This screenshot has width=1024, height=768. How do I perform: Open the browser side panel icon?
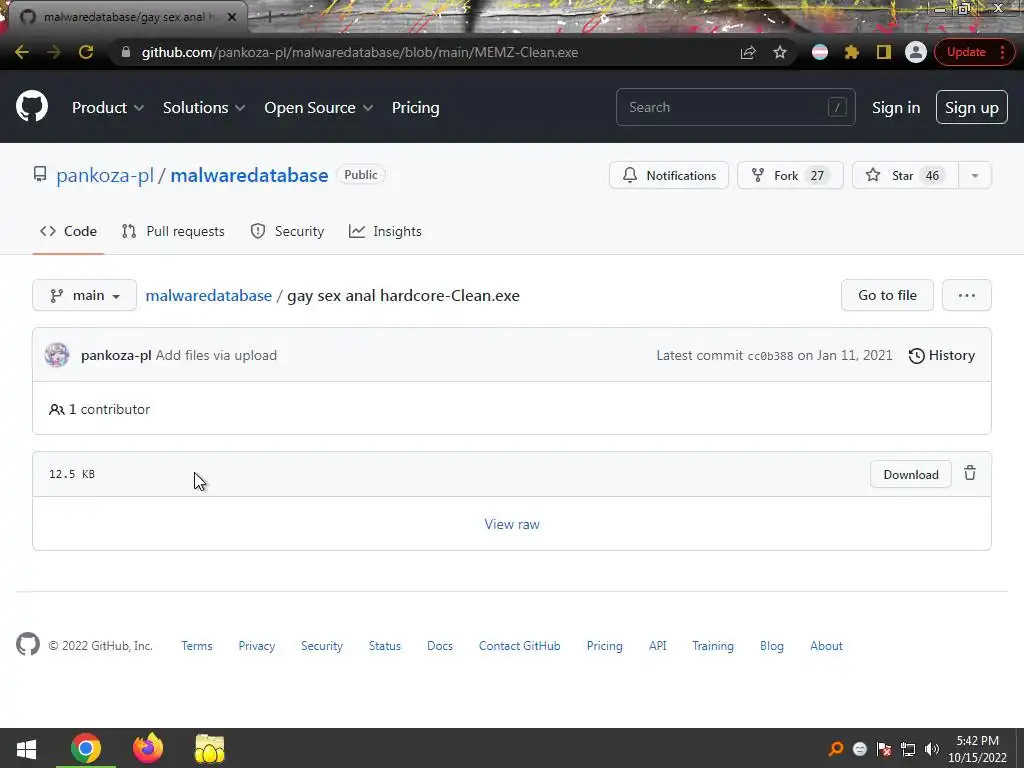884,52
